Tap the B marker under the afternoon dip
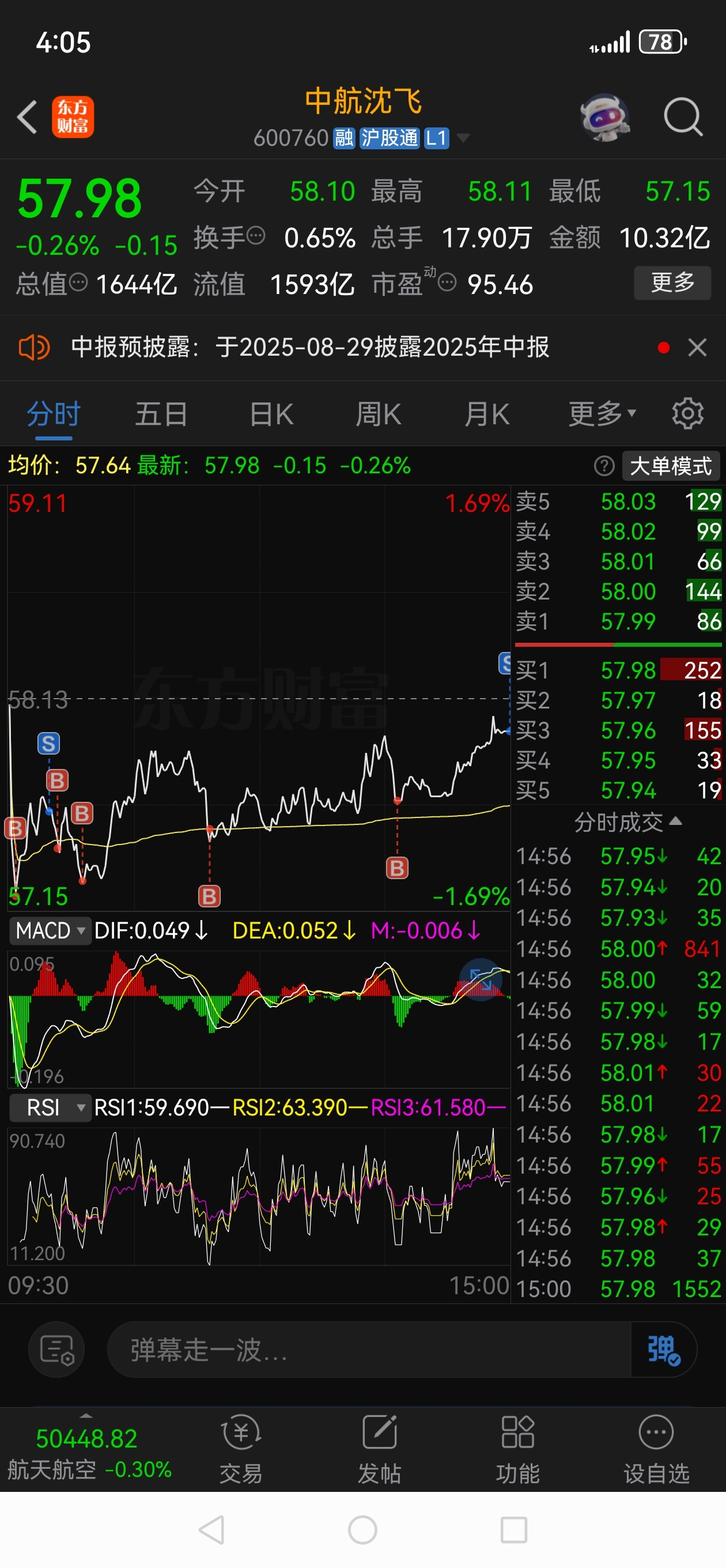 pyautogui.click(x=397, y=868)
